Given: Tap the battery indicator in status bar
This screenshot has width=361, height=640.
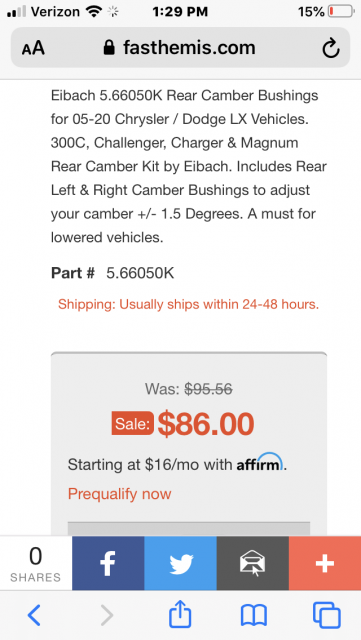Looking at the screenshot, I should 341,11.
